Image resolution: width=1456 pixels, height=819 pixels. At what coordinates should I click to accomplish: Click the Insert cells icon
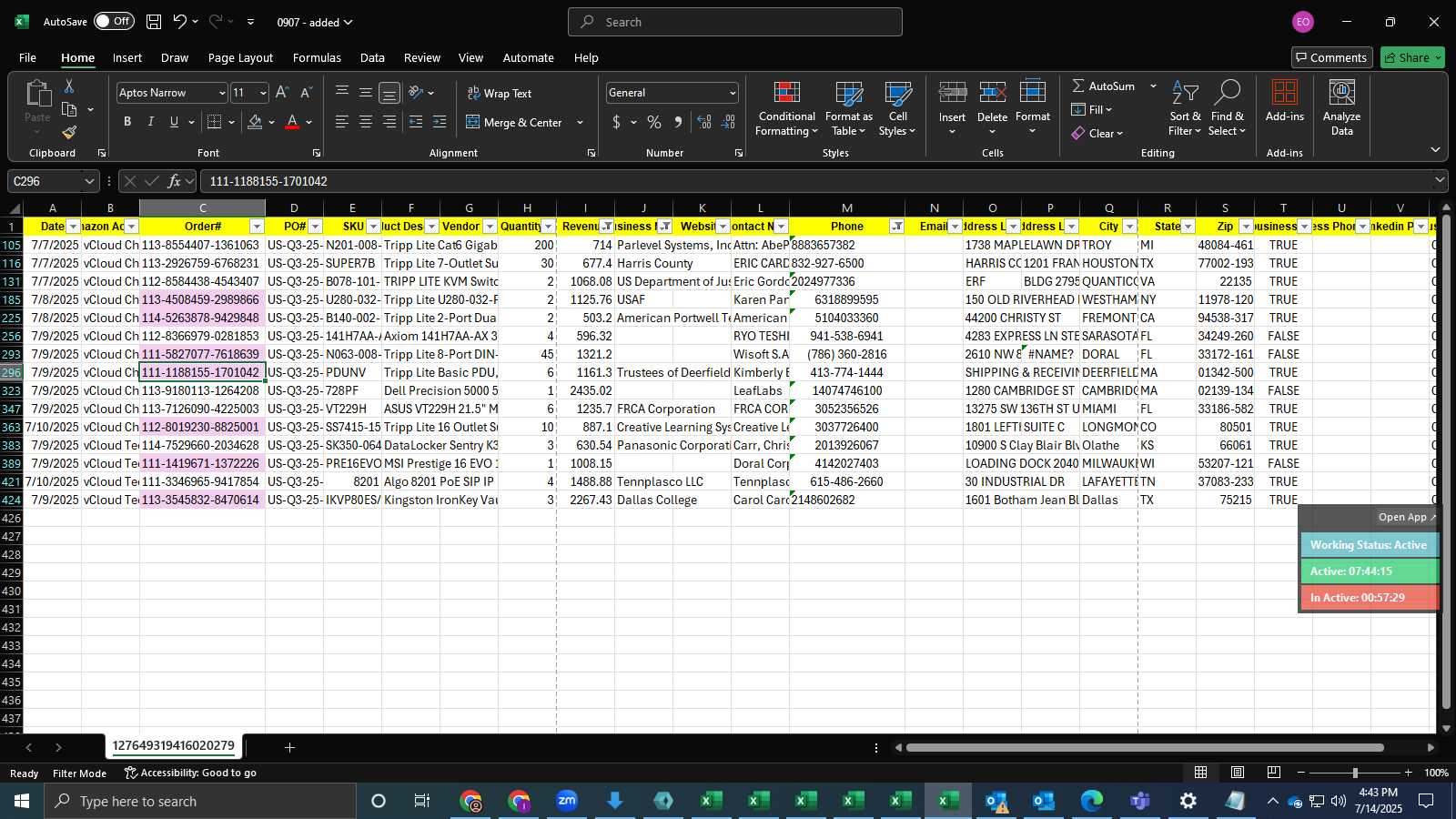click(x=952, y=92)
